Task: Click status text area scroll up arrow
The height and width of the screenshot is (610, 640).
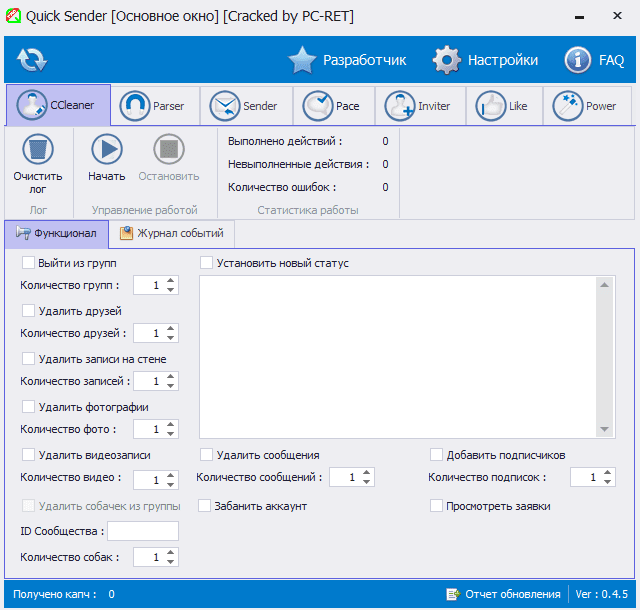Action: 605,285
